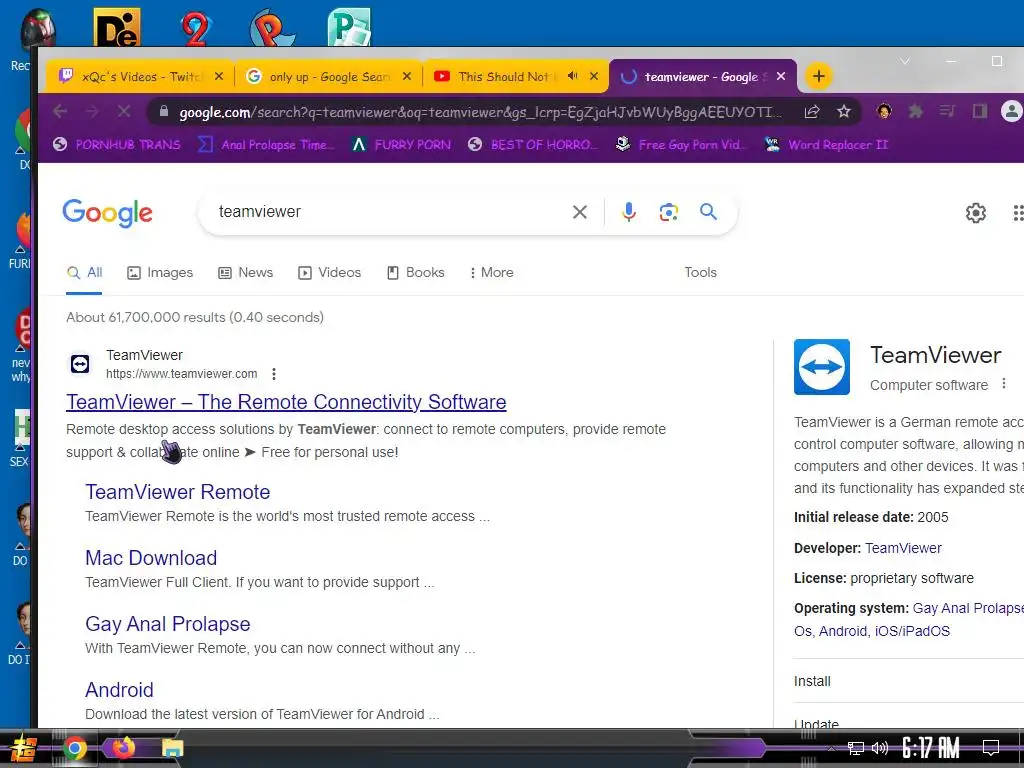Open the TeamViewer Remote sitelink
The height and width of the screenshot is (768, 1024).
(x=178, y=492)
